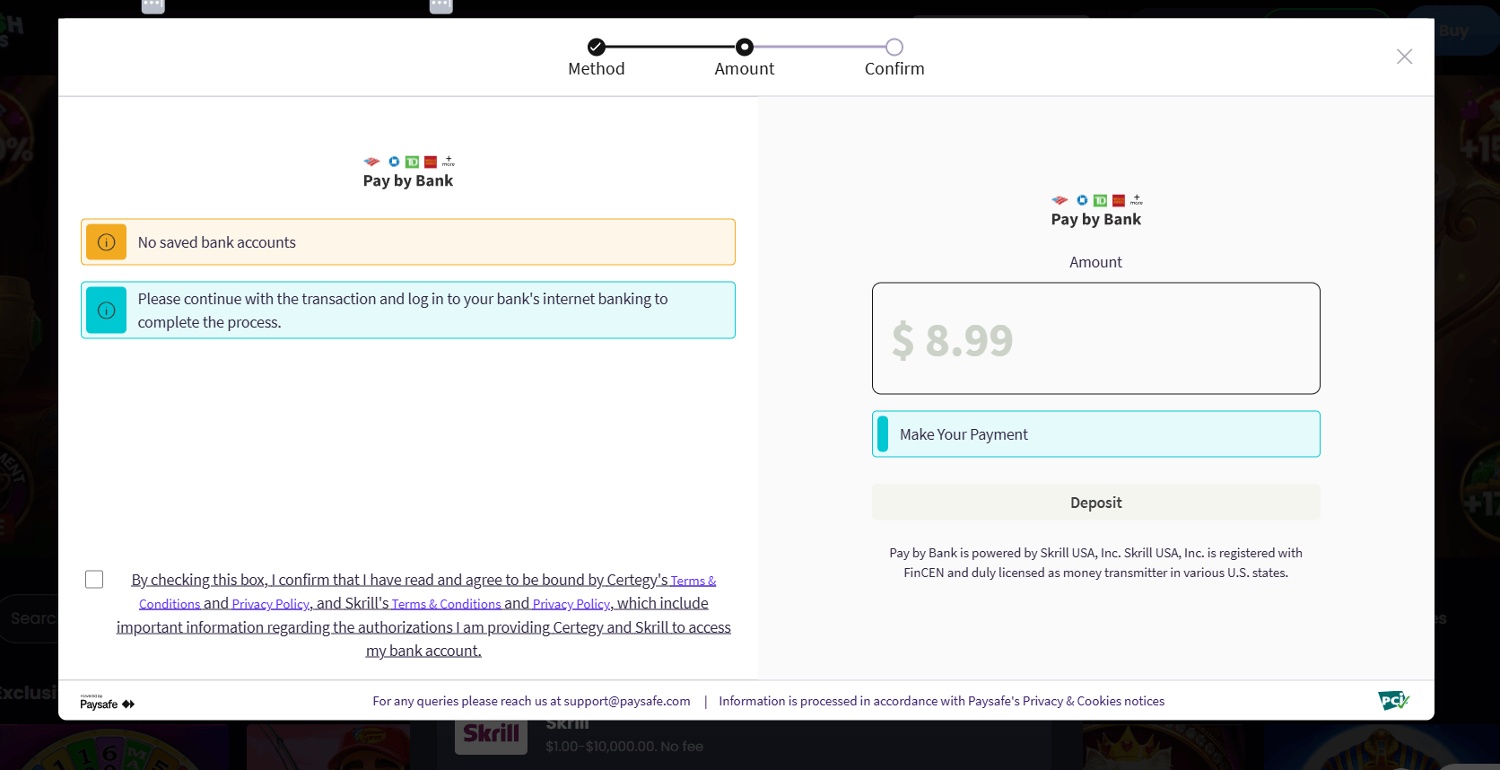Open Certegy's Terms & Conditions link
This screenshot has height=770, width=1500.
(692, 581)
